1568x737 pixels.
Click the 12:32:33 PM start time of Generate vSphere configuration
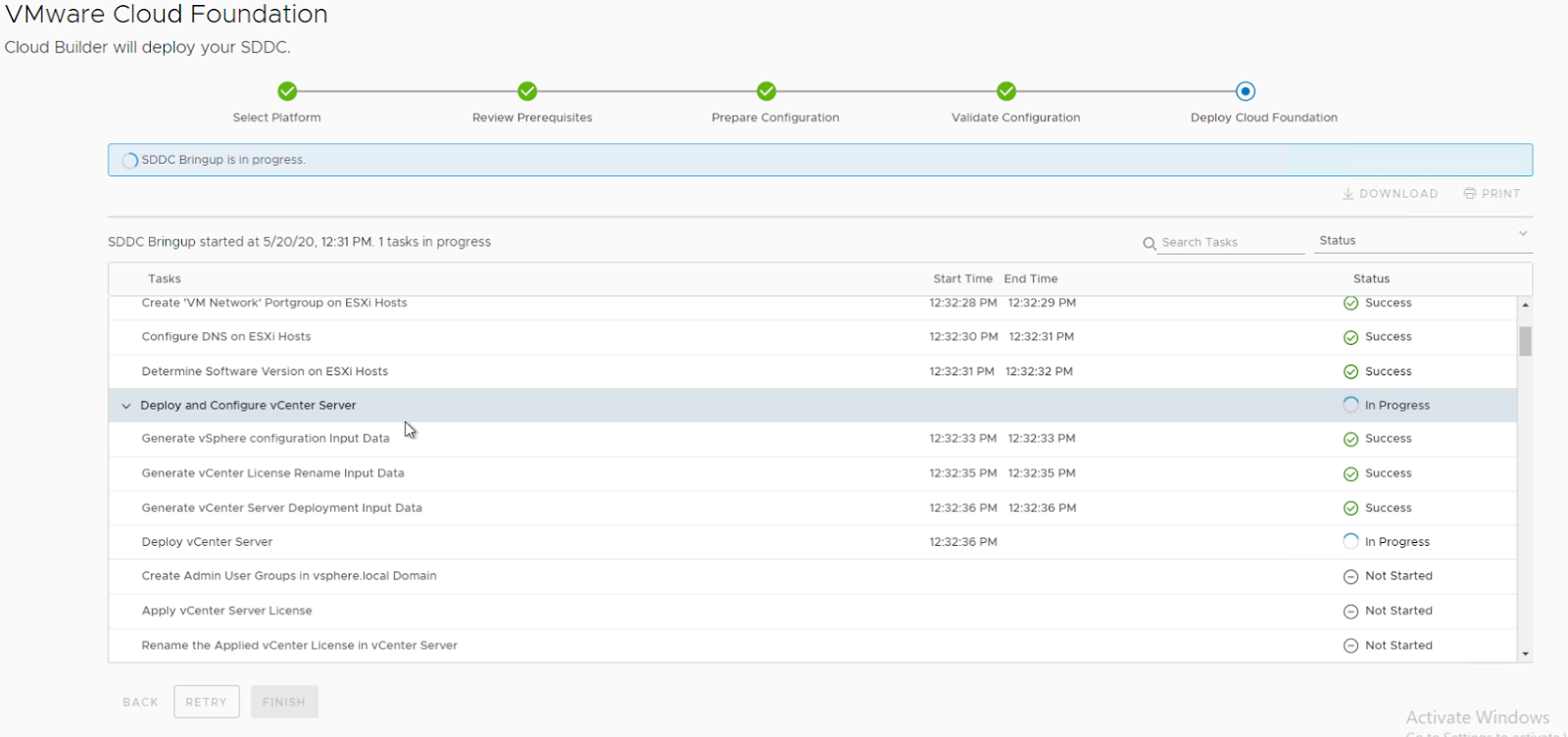(963, 439)
